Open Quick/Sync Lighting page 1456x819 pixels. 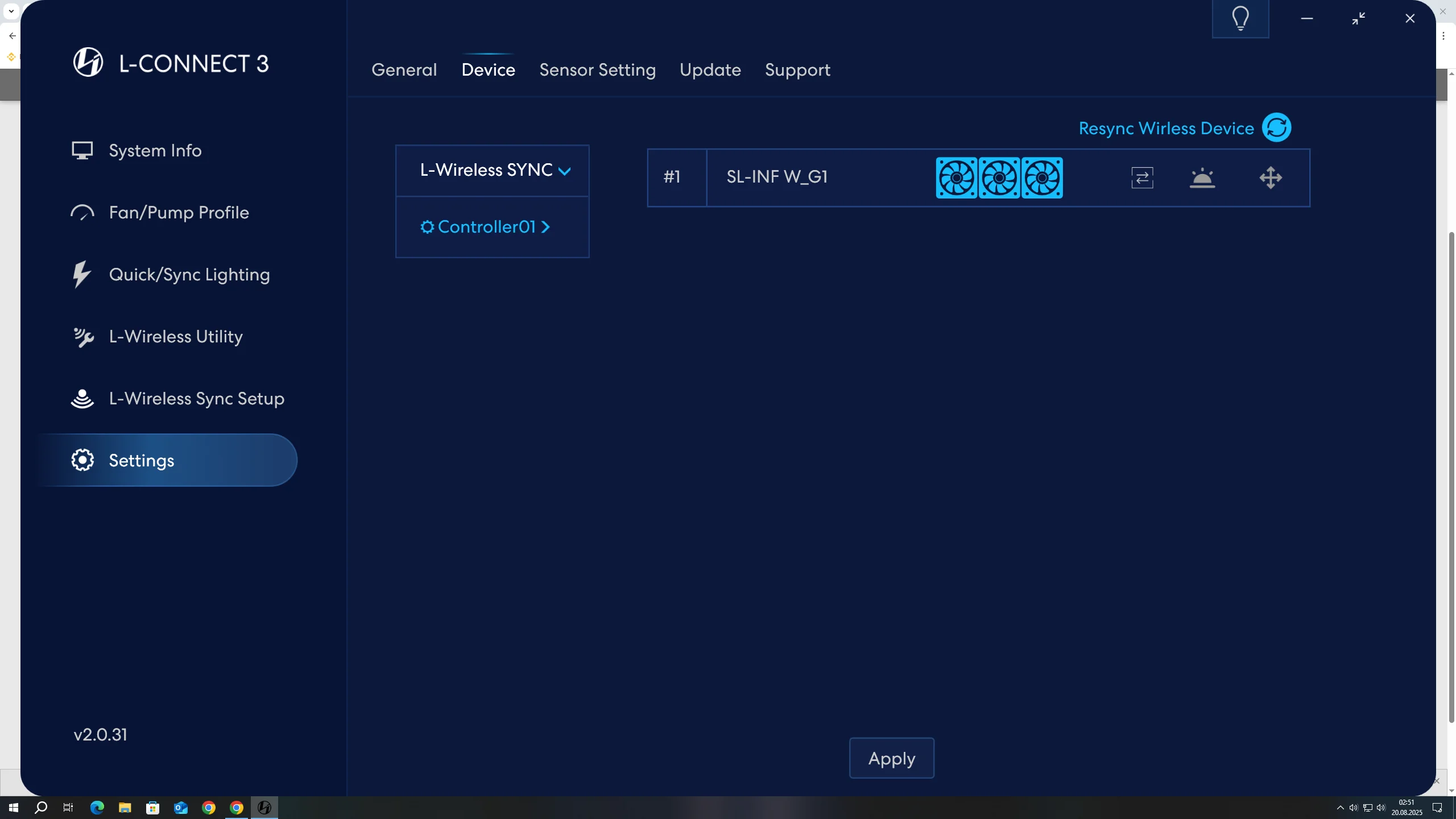[x=189, y=274]
